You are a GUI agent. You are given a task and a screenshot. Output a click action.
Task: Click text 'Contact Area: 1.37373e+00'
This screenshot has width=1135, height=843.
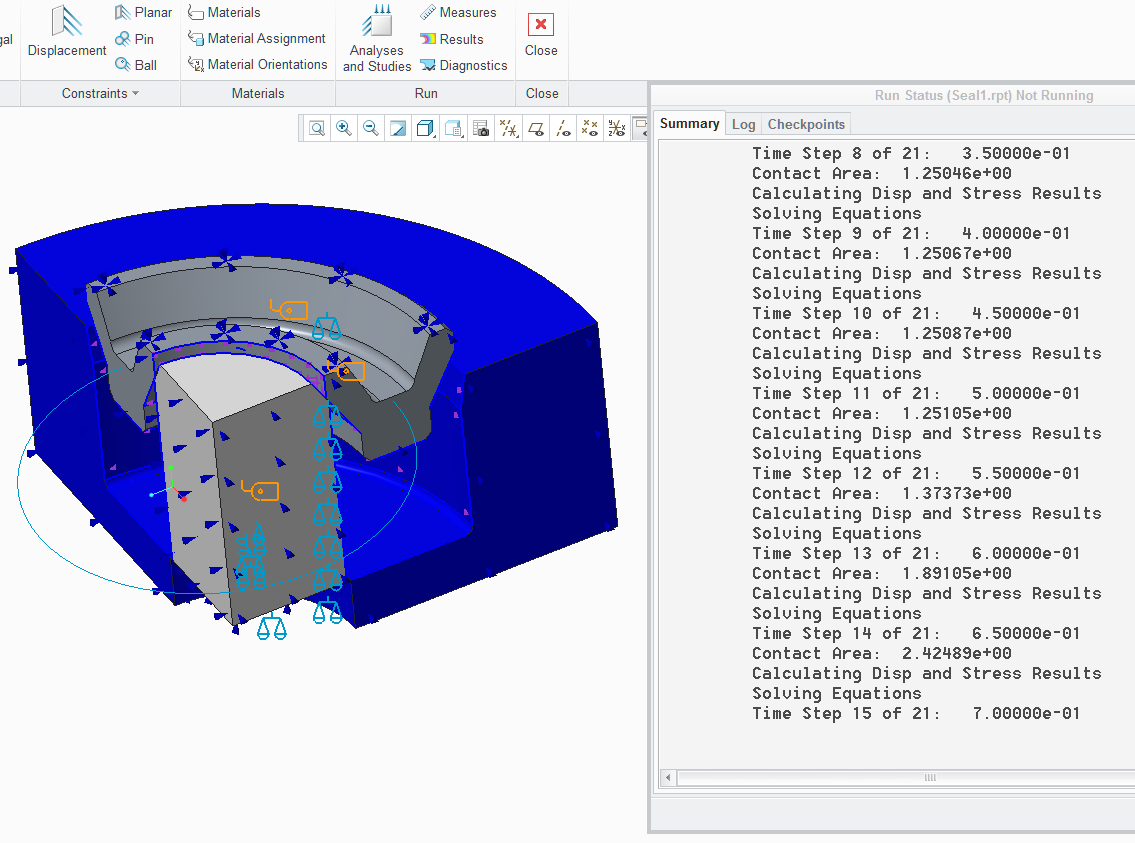882,493
